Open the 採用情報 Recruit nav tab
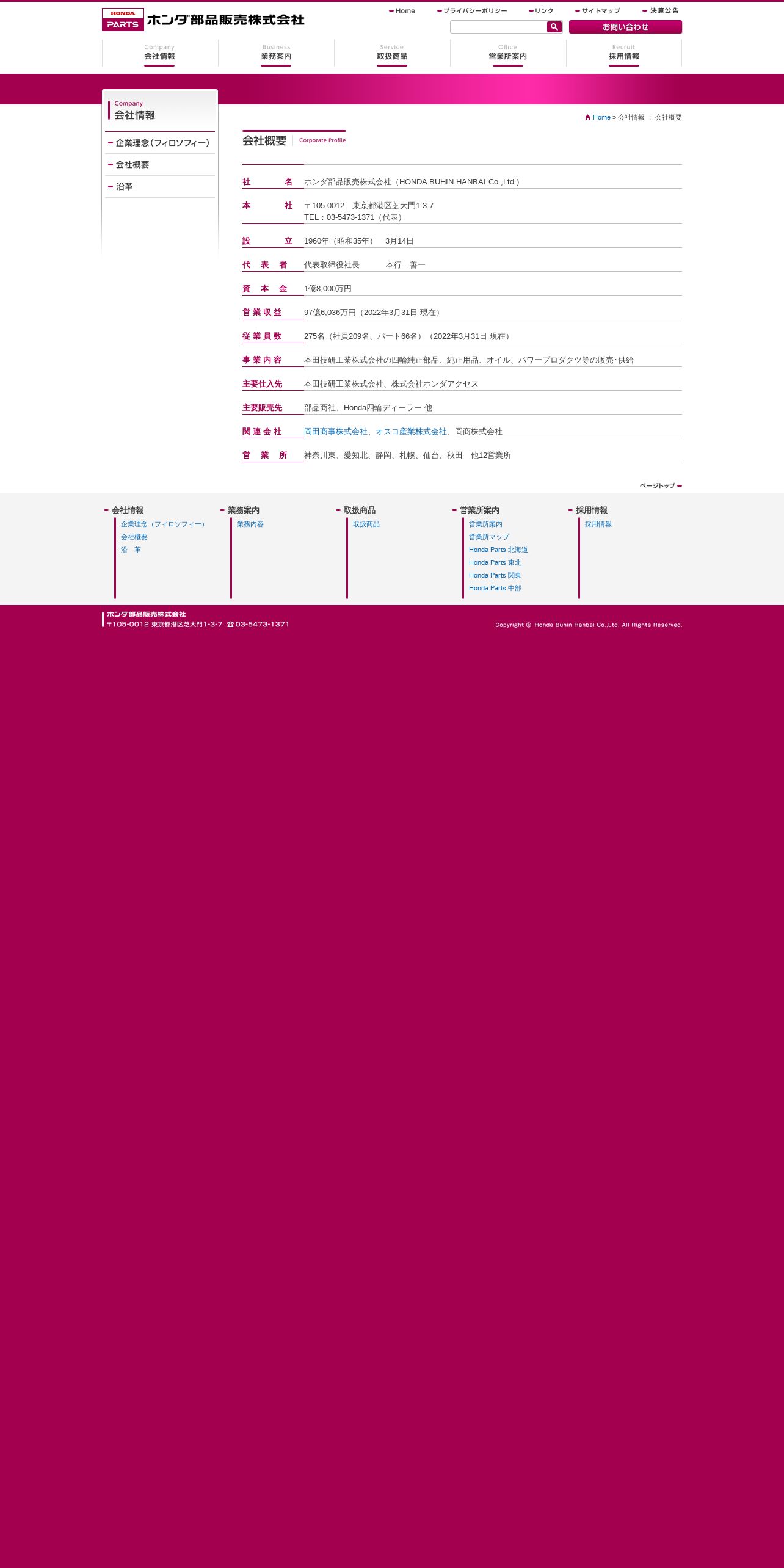The width and height of the screenshot is (784, 1568). coord(624,54)
